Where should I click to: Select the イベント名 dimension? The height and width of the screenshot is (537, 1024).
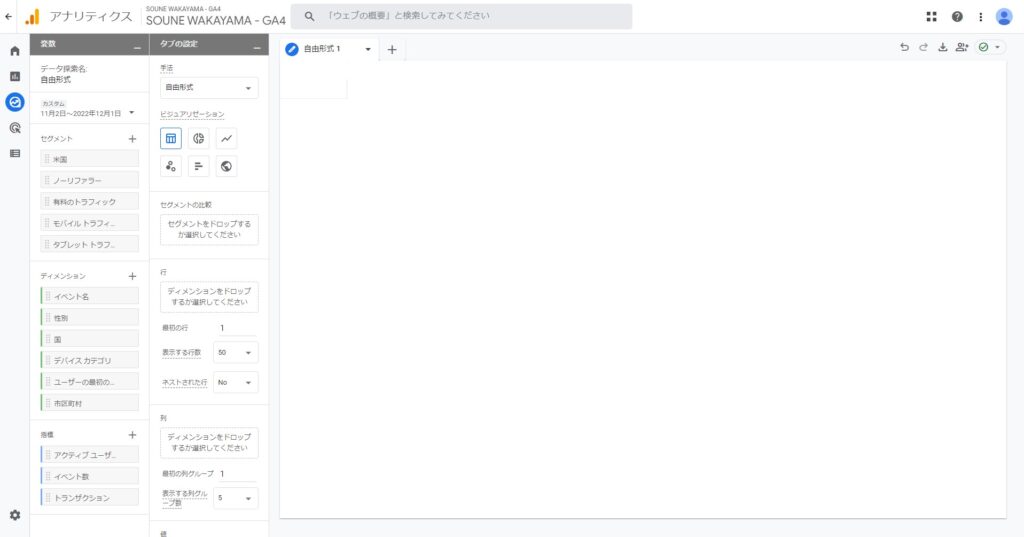89,296
